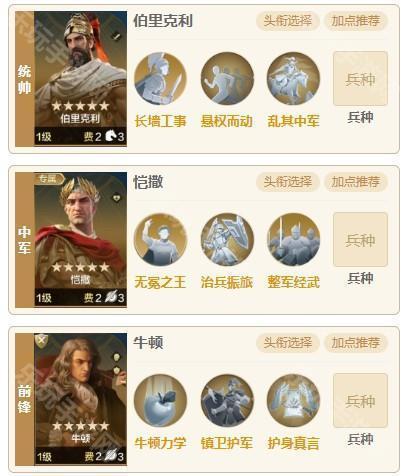Select the 兵种 slot for 伯里克利
405x476 pixels.
tap(360, 79)
